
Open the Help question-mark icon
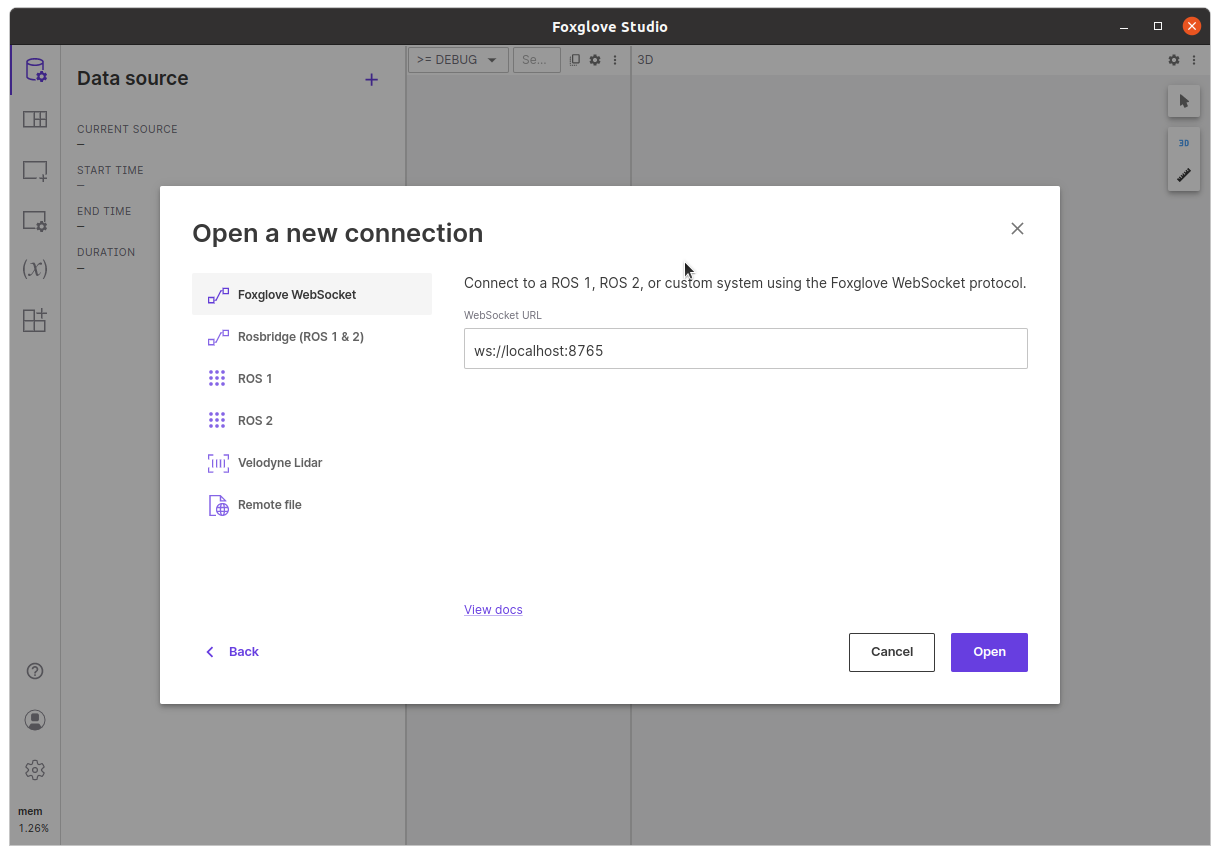tap(35, 671)
